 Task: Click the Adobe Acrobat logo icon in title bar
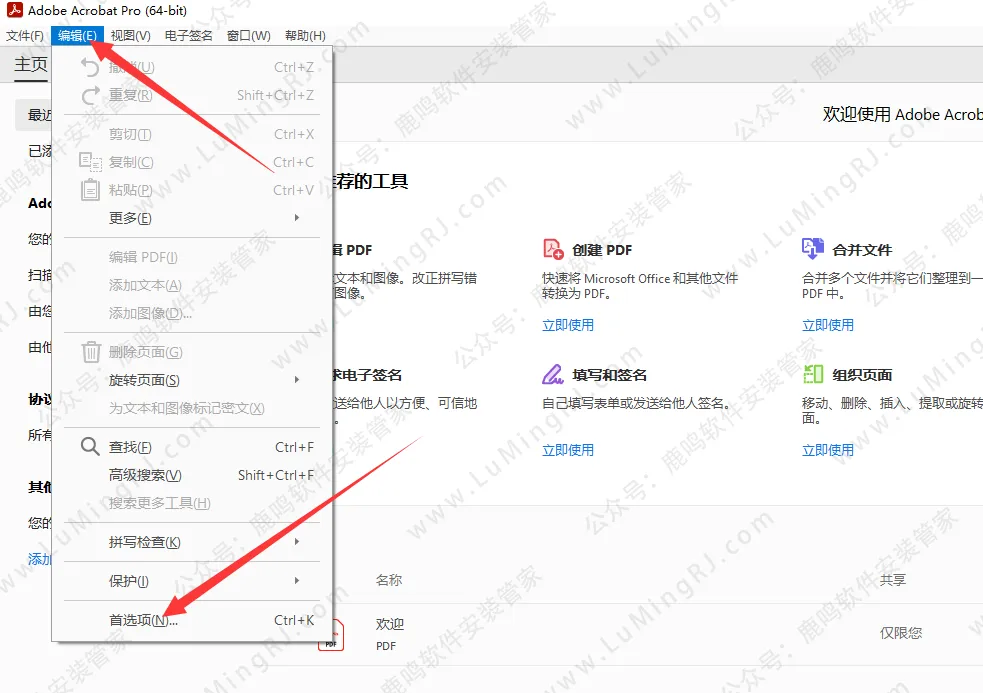coord(15,11)
